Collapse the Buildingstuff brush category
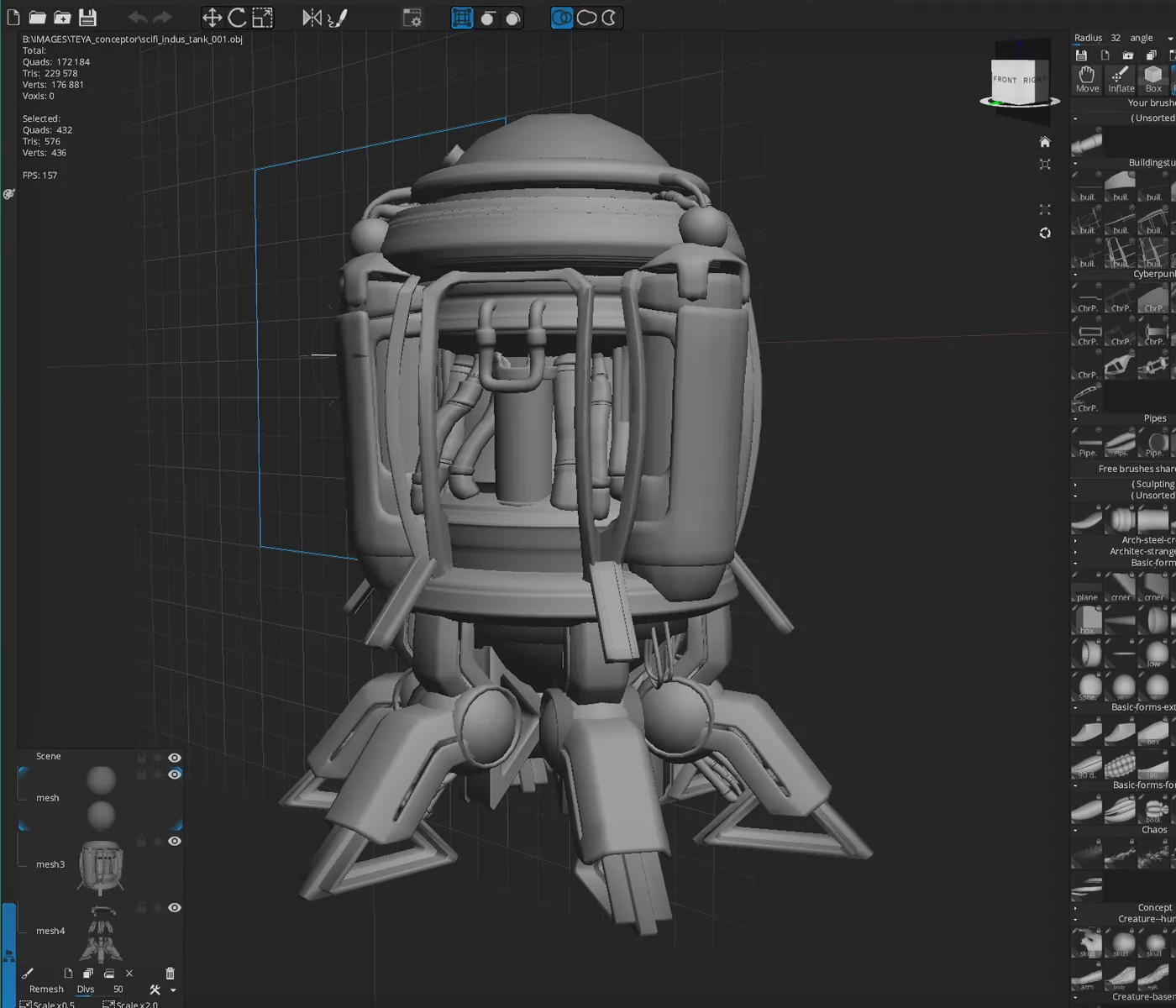Image resolution: width=1176 pixels, height=1008 pixels. pos(1075,163)
